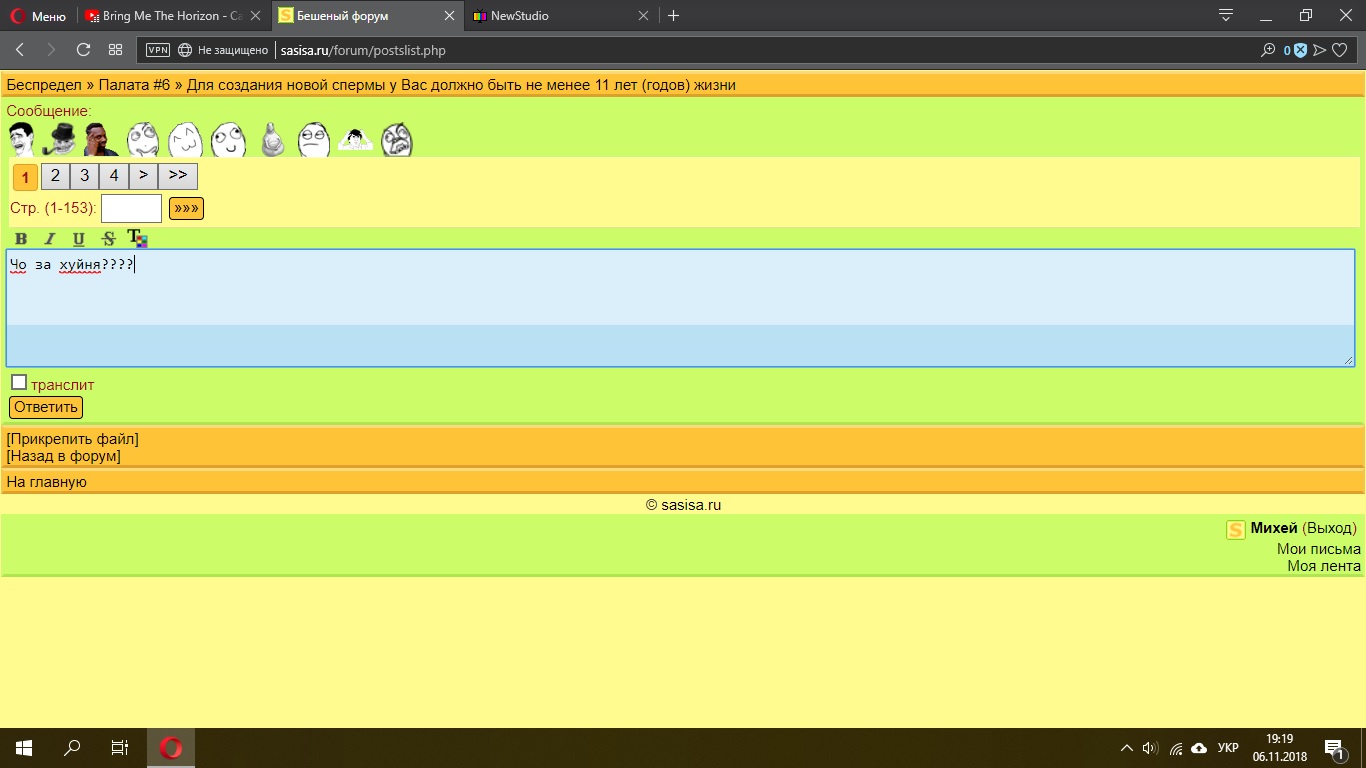Open the Opera Меню dropdown
Viewport: 1366px width, 768px height.
(x=38, y=16)
